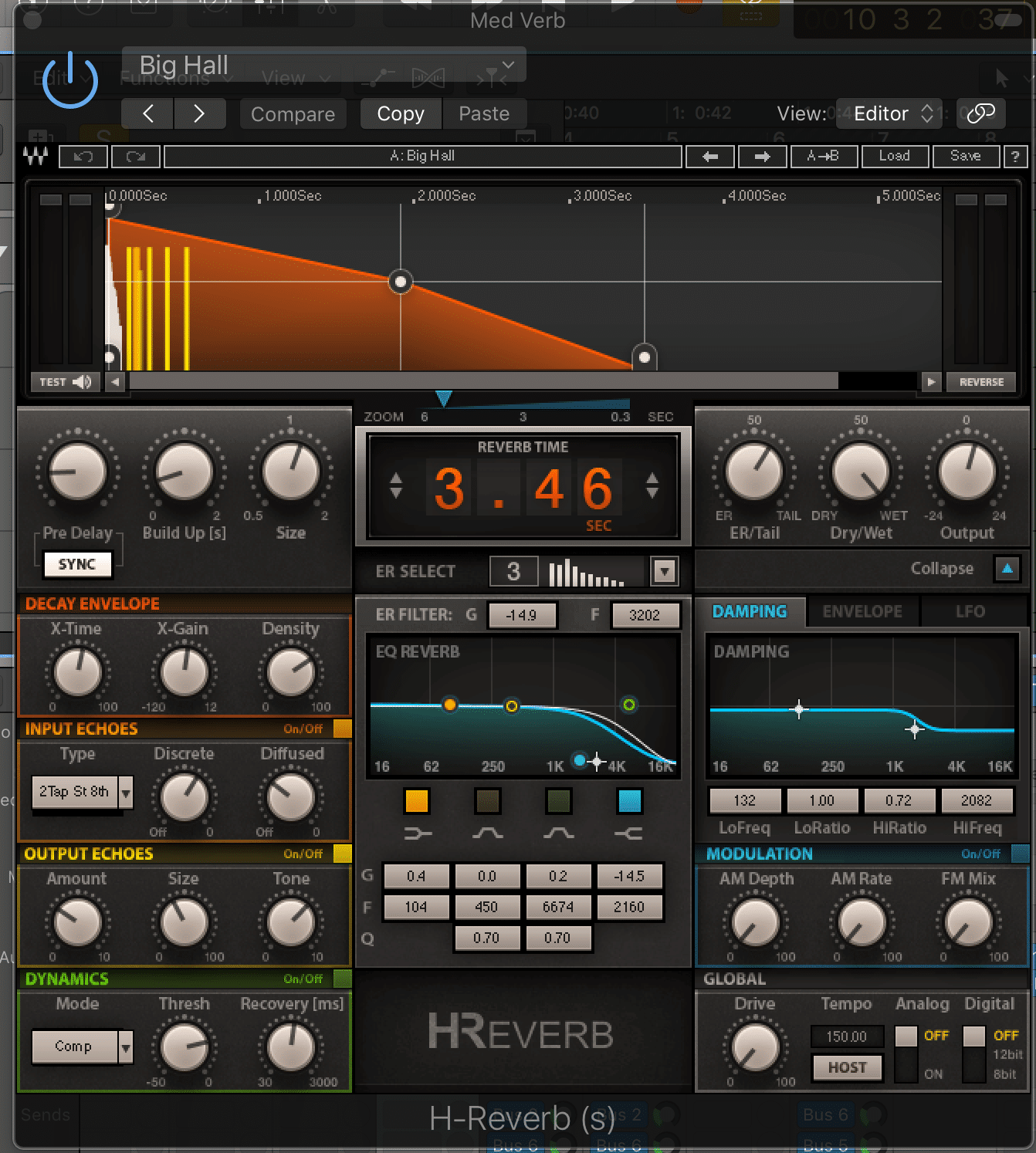Toggle the plugin power bypass button
This screenshot has width=1036, height=1153.
tap(69, 79)
